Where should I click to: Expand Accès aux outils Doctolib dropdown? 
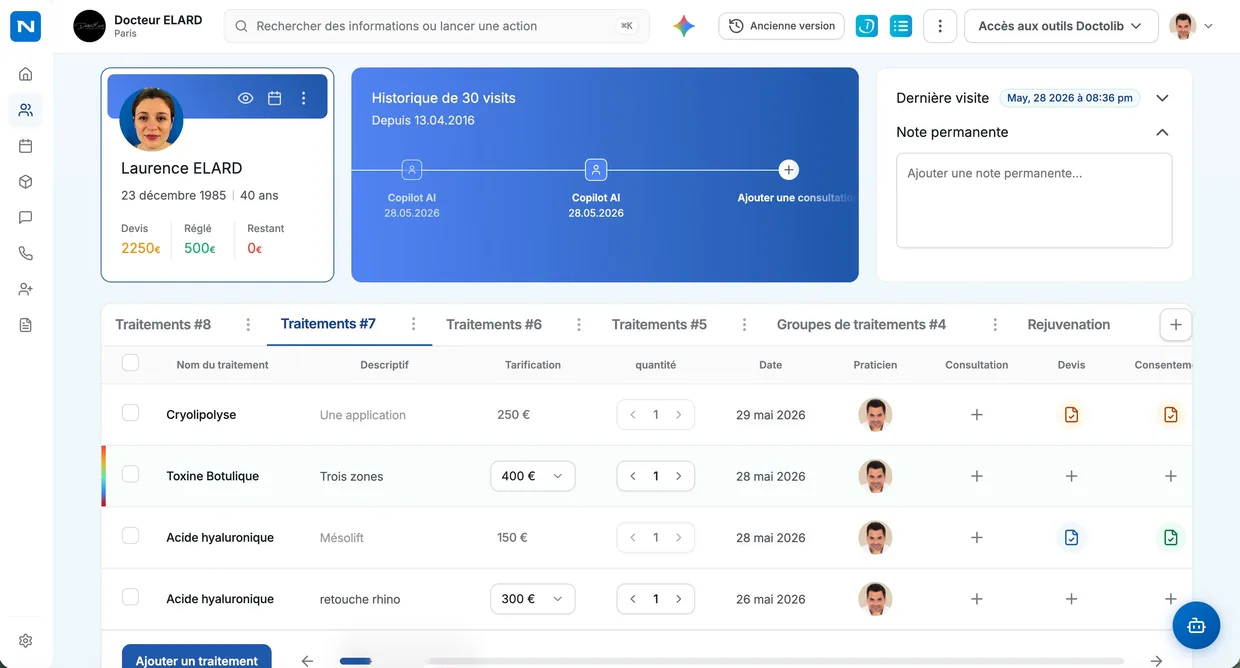coord(1061,26)
